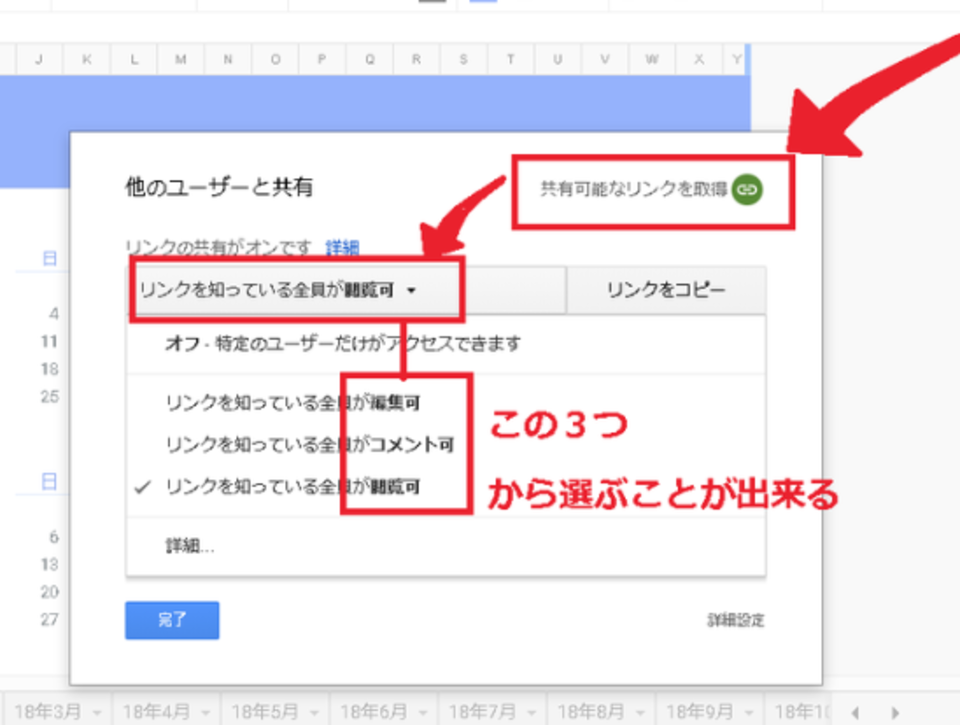
Task: Select column K header
Action: (x=86, y=59)
